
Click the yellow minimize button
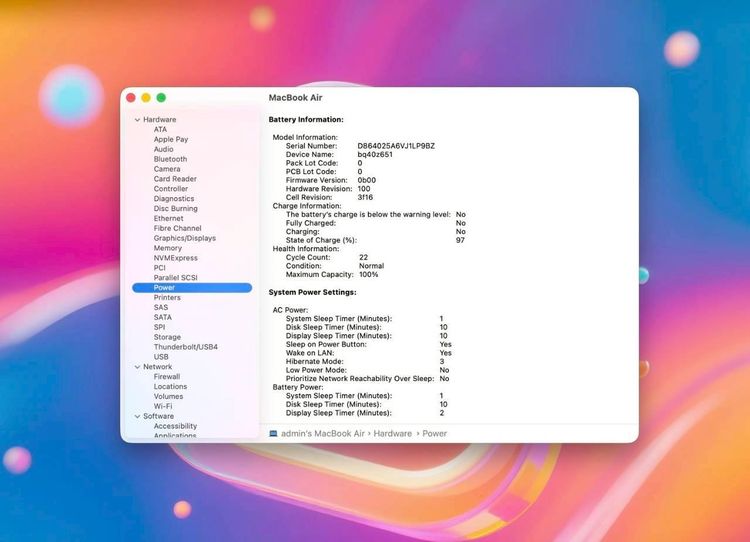[x=146, y=98]
